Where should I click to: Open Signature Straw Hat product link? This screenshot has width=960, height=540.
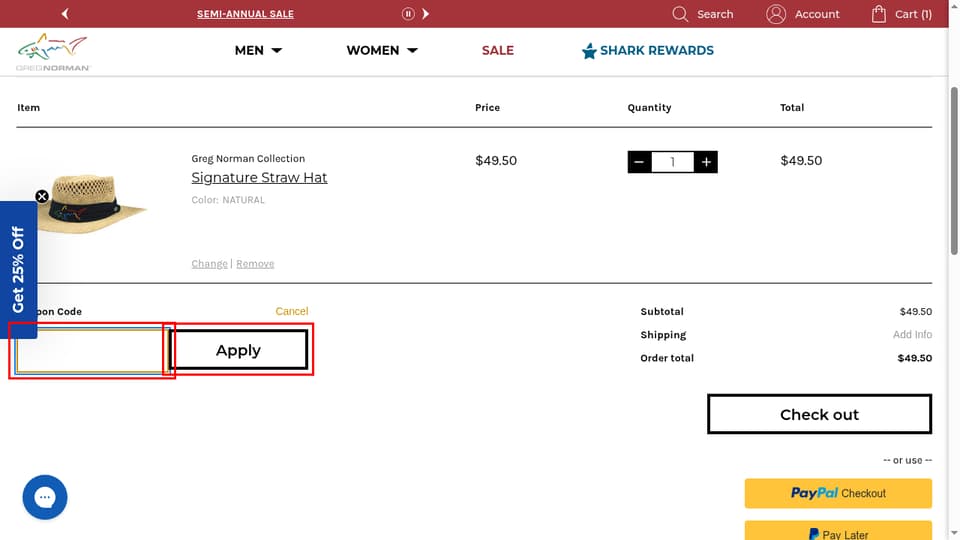(259, 178)
